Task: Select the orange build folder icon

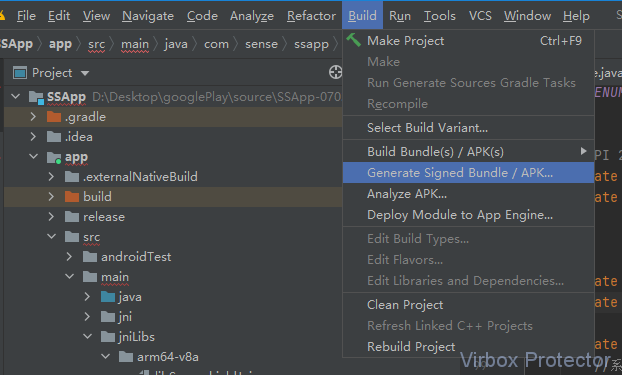Action: (x=72, y=196)
